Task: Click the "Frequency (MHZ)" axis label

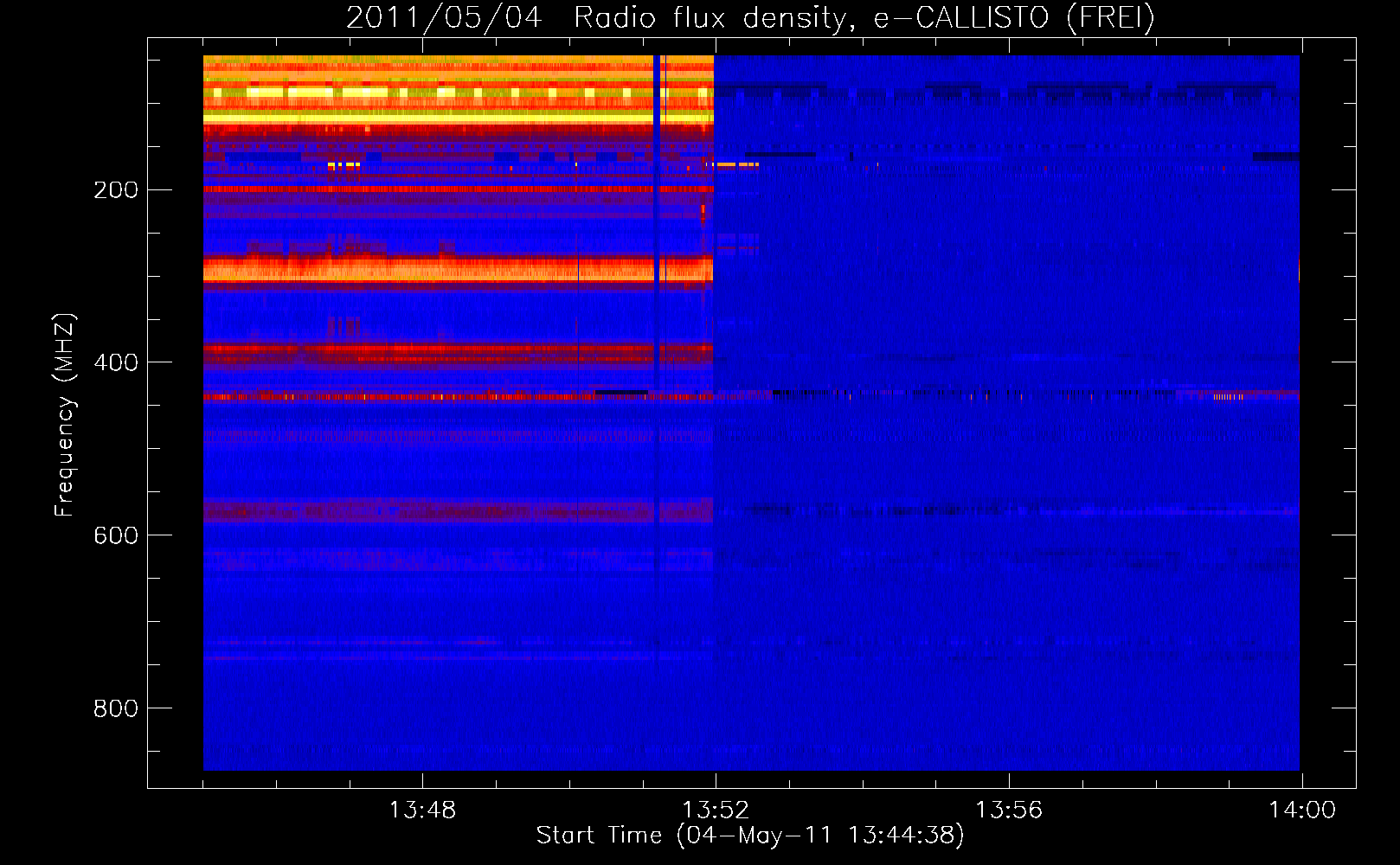Action: [x=65, y=415]
